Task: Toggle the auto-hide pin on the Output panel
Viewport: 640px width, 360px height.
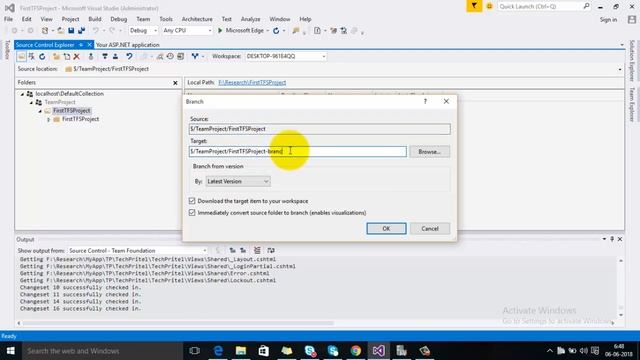Action: coord(612,239)
